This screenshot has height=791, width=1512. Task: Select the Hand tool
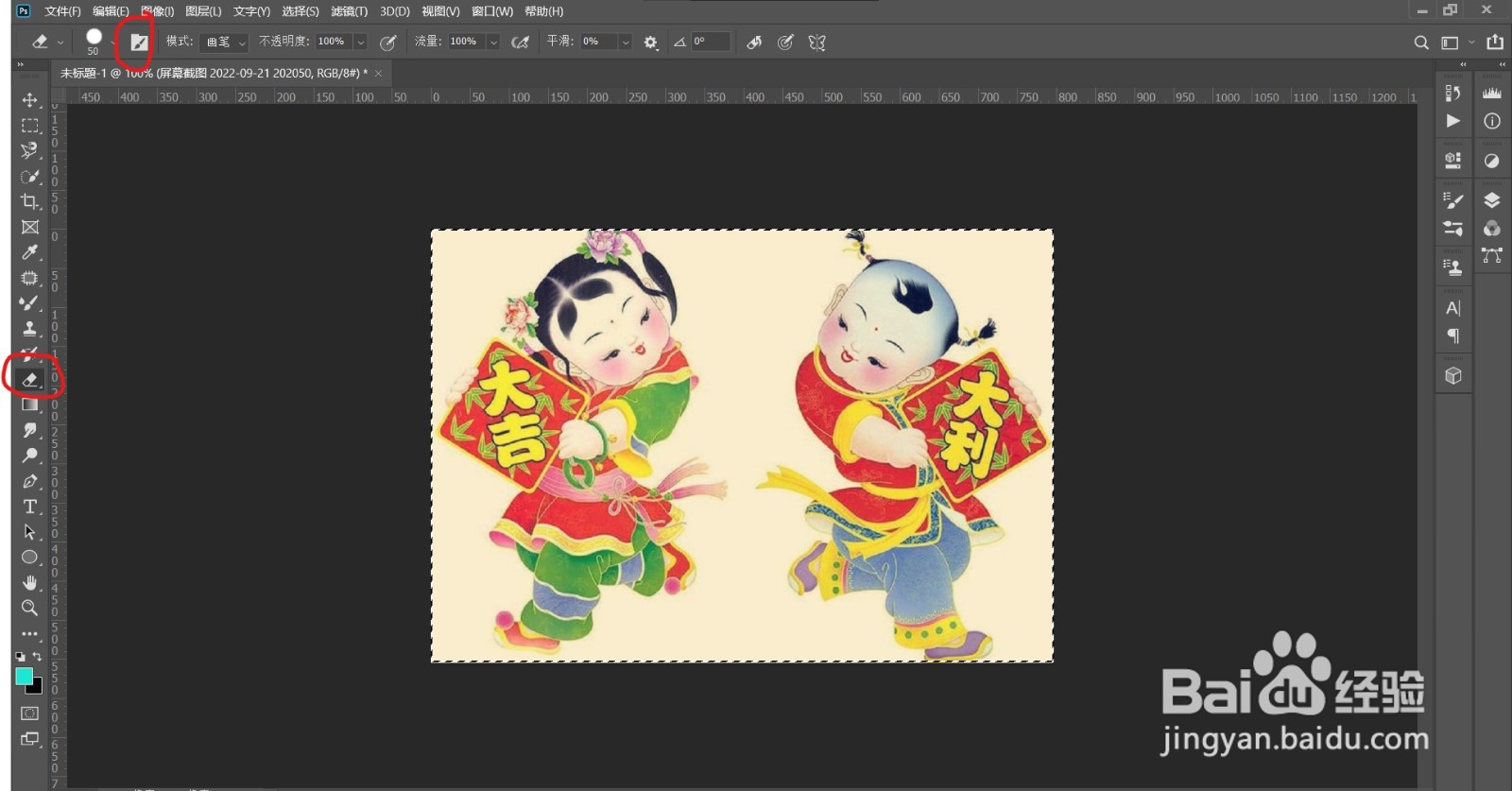coord(30,582)
